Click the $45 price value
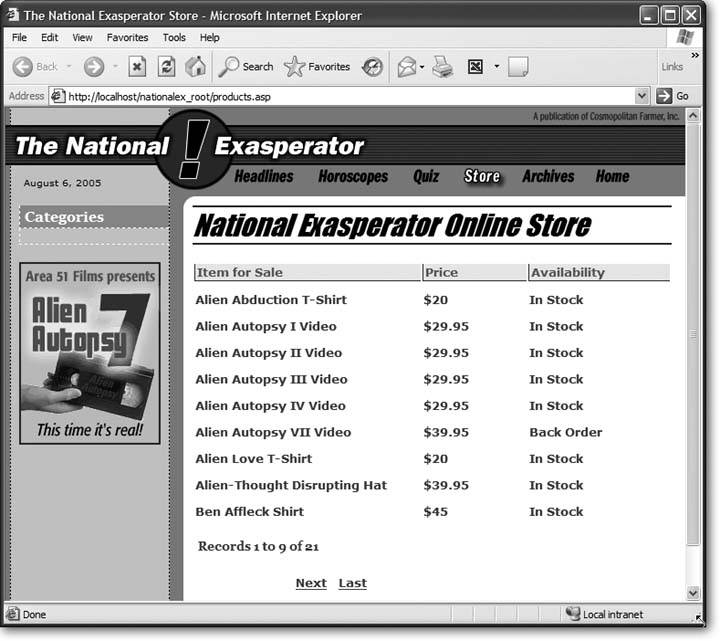The width and height of the screenshot is (720, 641). [435, 512]
